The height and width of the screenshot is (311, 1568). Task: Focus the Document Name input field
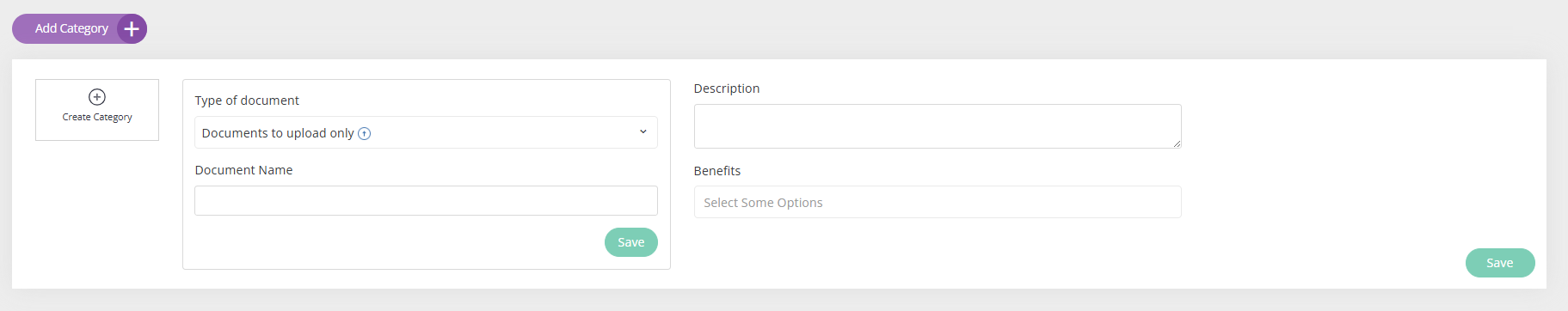click(426, 200)
